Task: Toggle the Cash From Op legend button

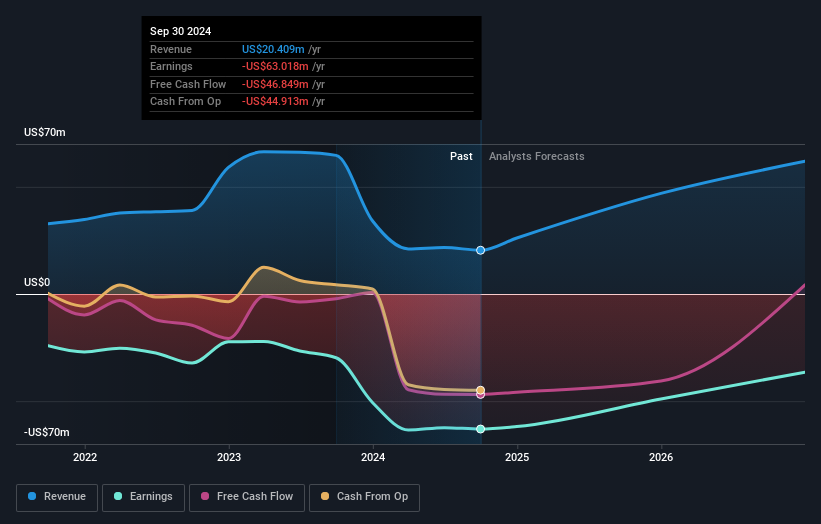Action: point(364,497)
